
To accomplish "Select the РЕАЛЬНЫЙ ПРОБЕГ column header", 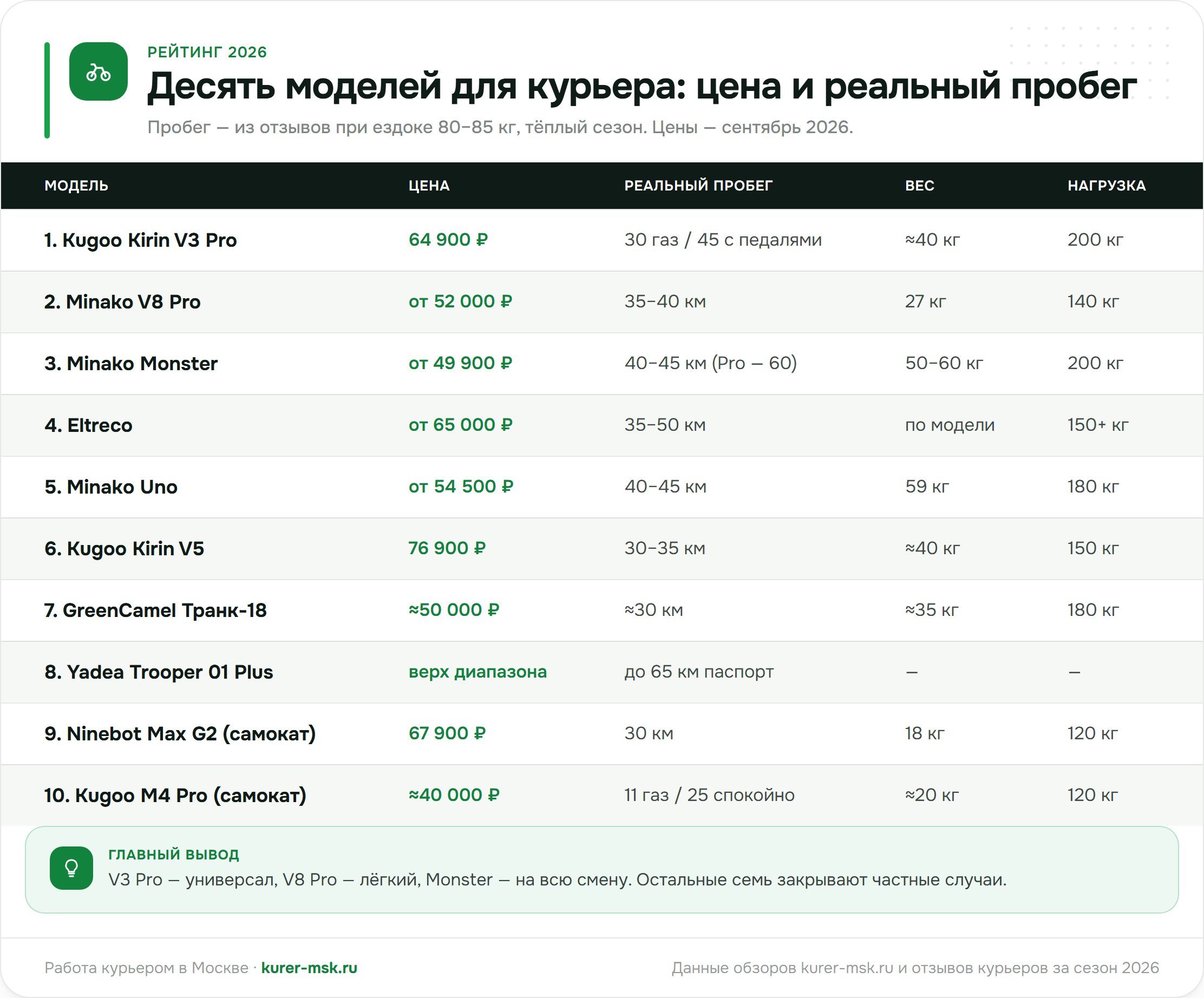I will [698, 186].
